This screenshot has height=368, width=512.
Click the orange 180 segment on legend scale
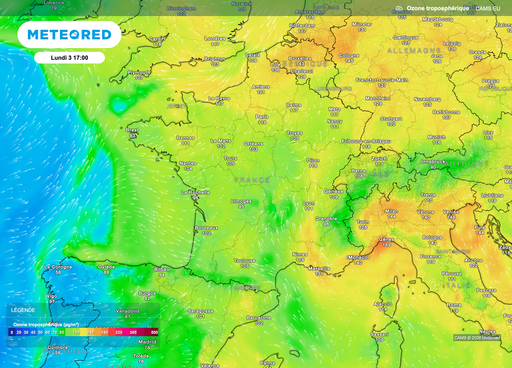click(x=104, y=332)
